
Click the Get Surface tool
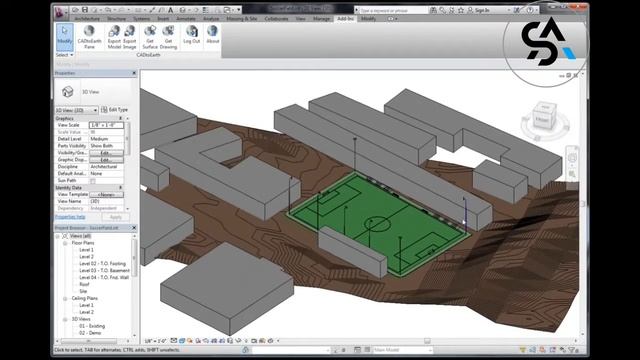coord(150,37)
